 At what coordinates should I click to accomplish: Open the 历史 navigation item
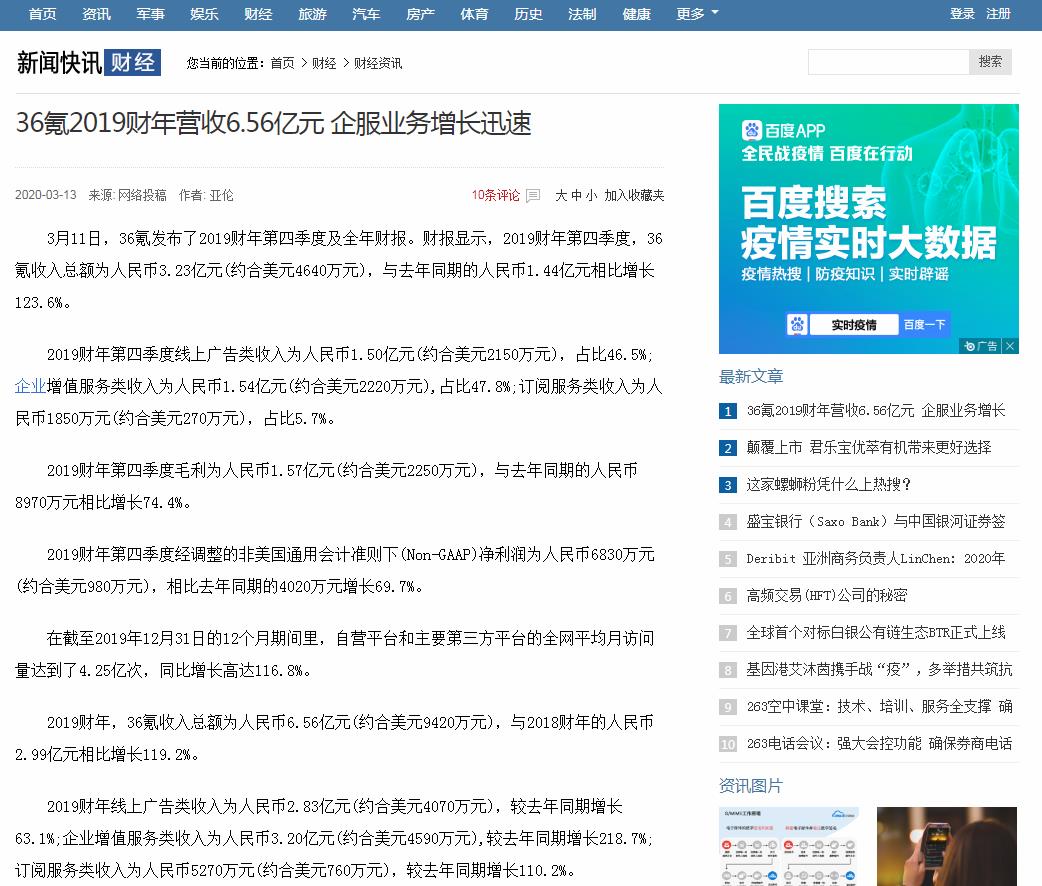pos(528,14)
